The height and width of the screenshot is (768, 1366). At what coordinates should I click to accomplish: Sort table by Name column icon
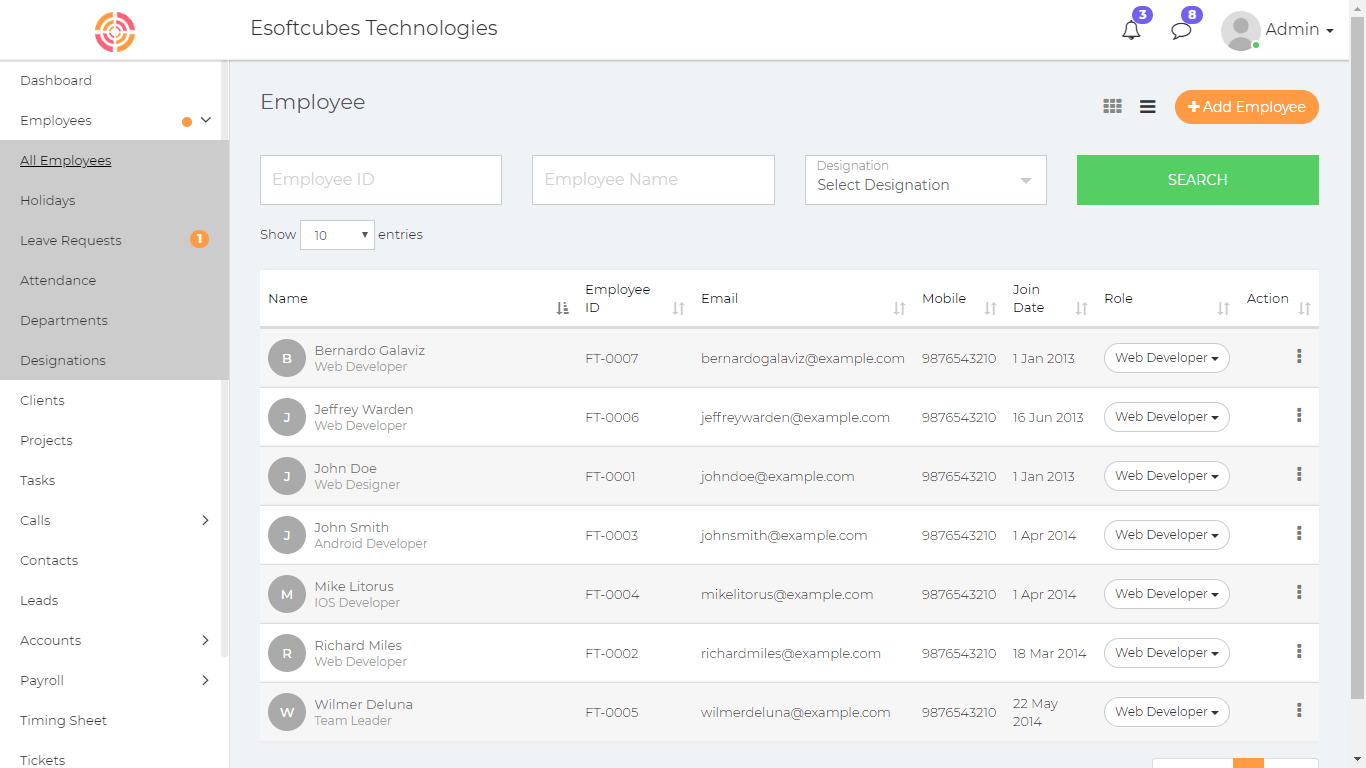click(562, 308)
